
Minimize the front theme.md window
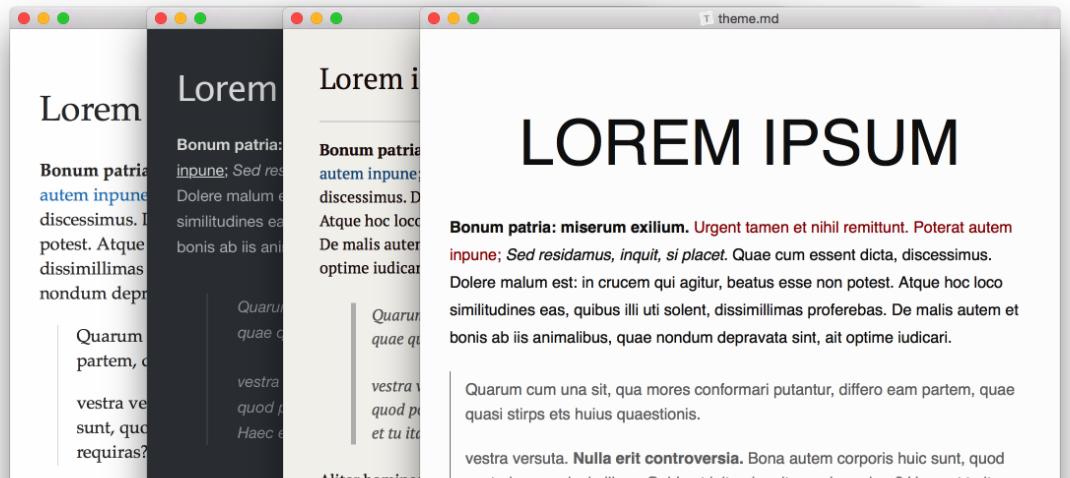(453, 18)
